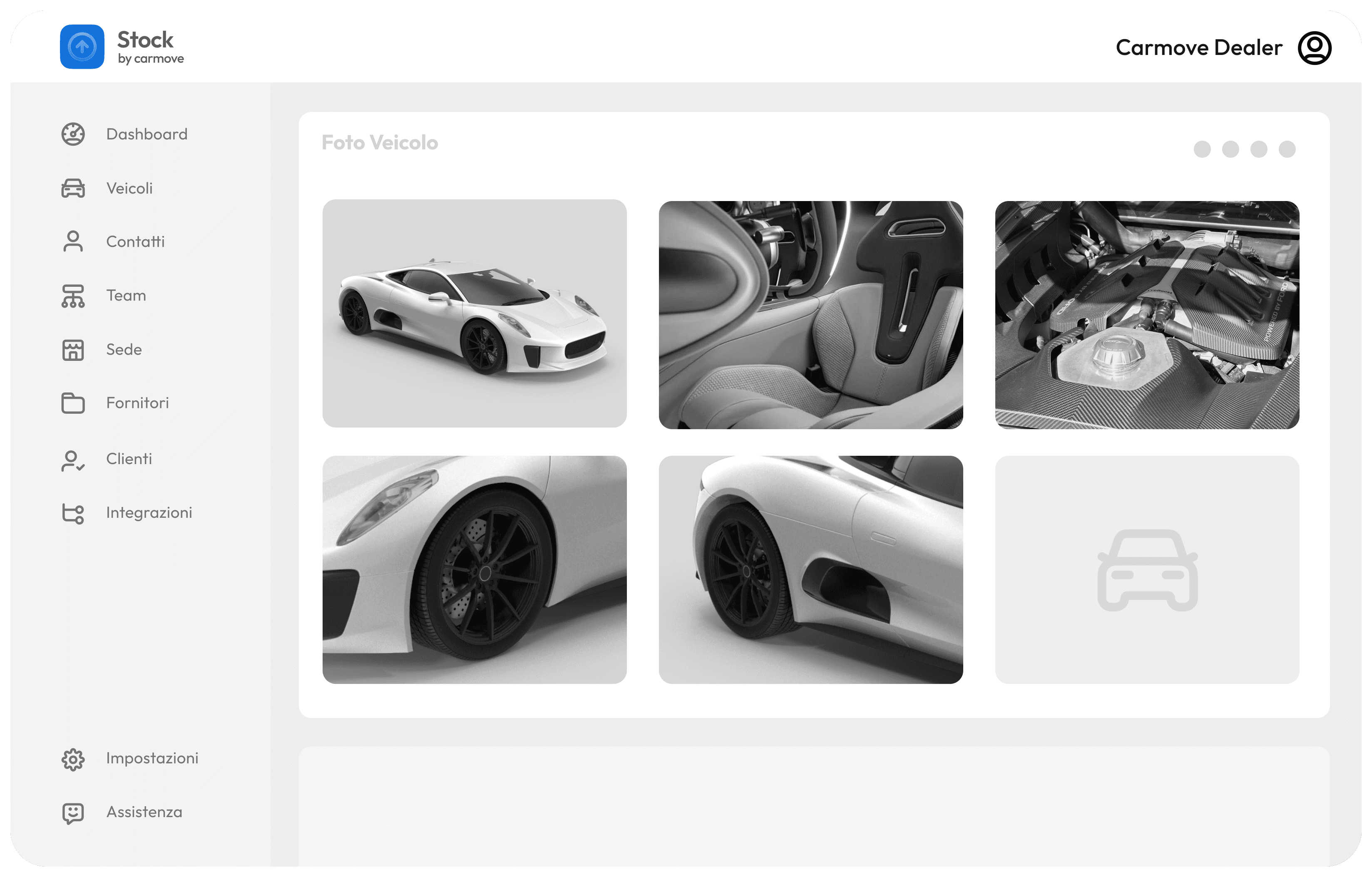Click the Fornitori folder icon
1372x877 pixels.
[73, 403]
